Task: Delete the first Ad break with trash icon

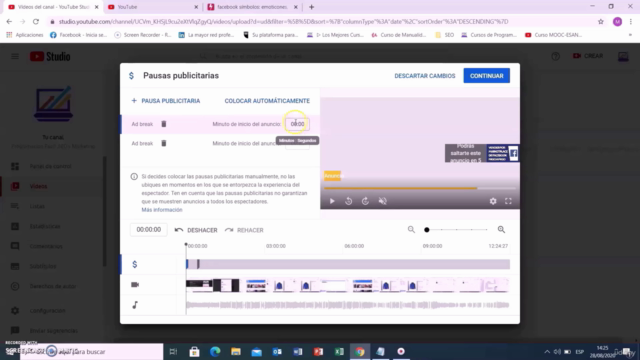Action: pyautogui.click(x=164, y=124)
